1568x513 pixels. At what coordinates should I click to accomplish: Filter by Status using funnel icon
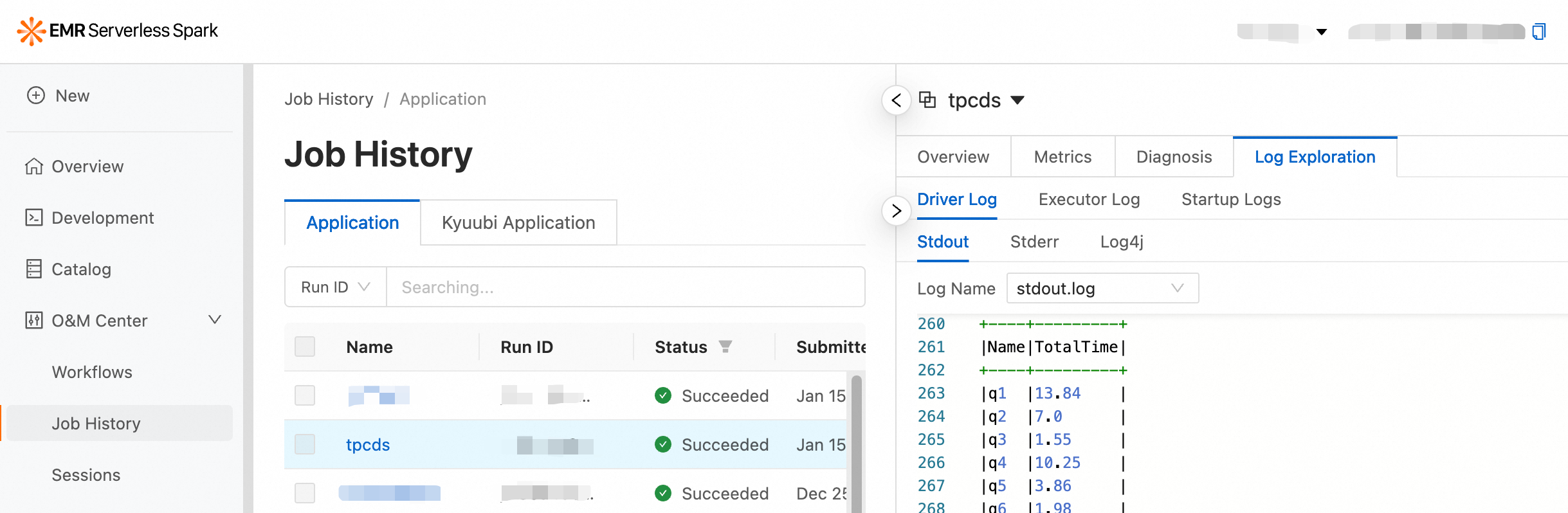(725, 347)
